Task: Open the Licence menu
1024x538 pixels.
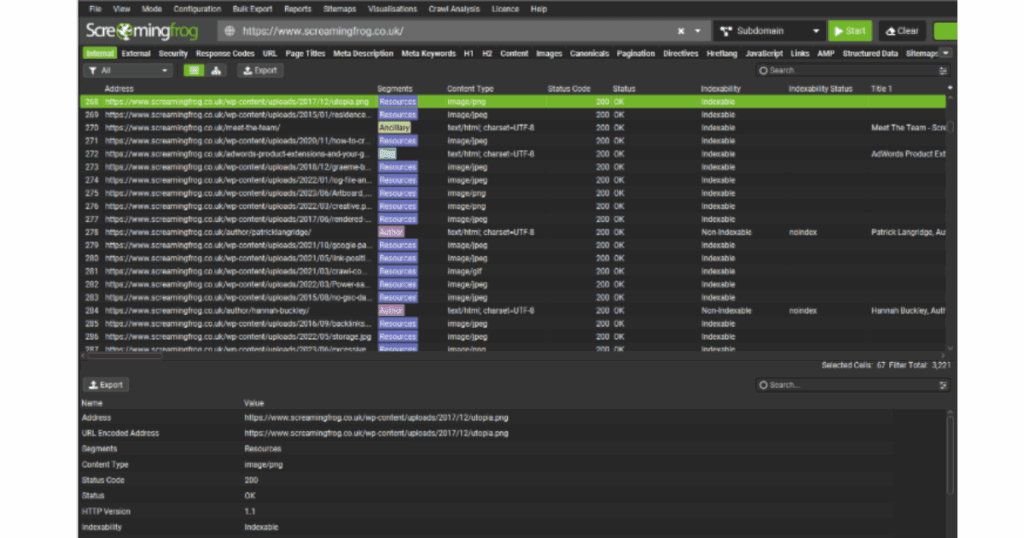Action: pos(505,9)
